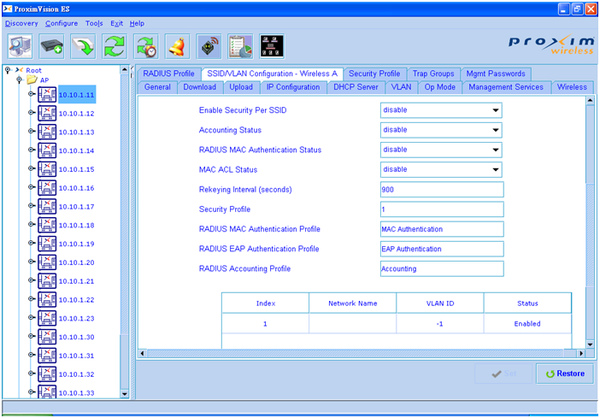Select device 10.10.1.19 in tree

tap(77, 244)
